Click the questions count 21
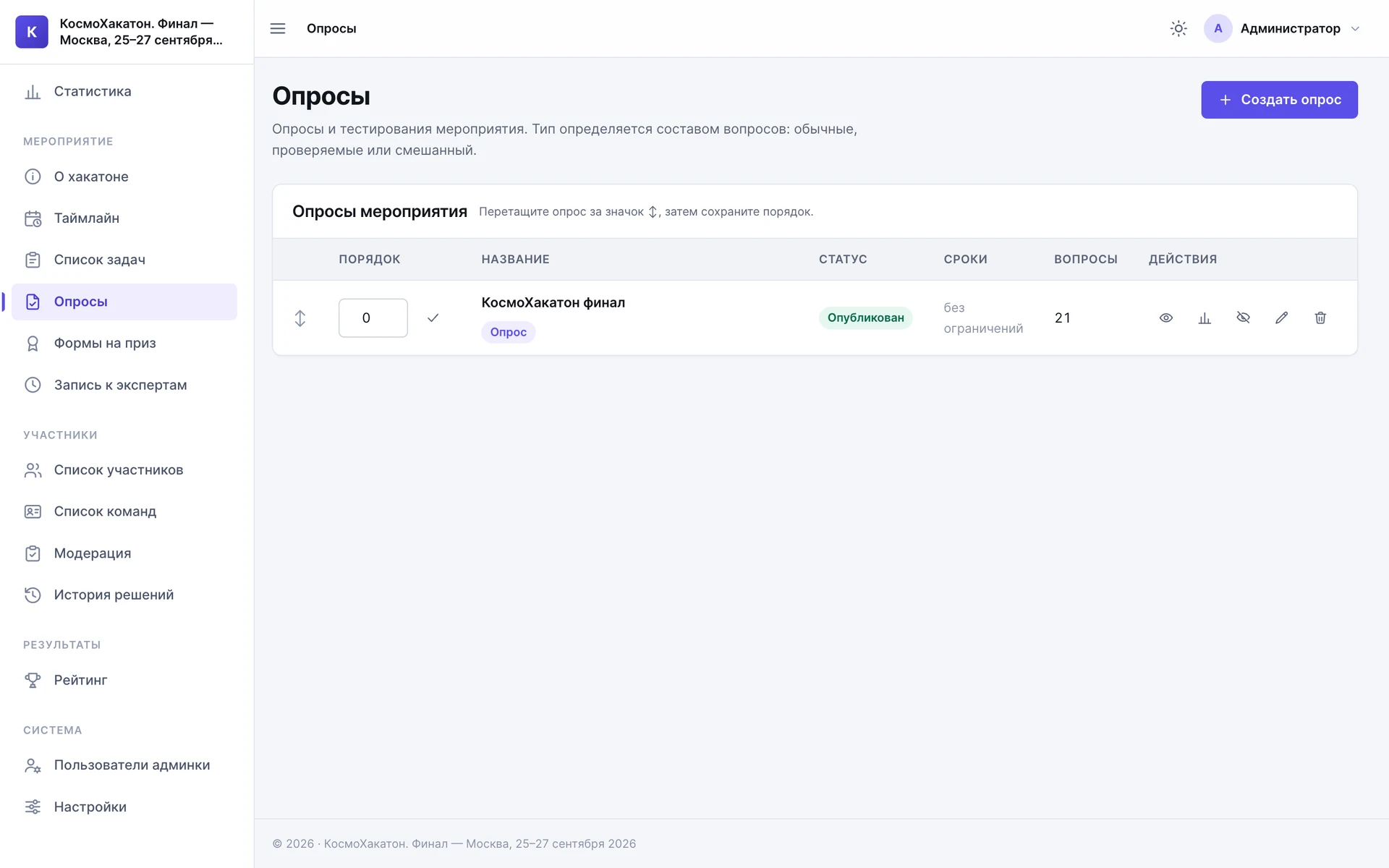This screenshot has height=868, width=1389. pos(1062,318)
